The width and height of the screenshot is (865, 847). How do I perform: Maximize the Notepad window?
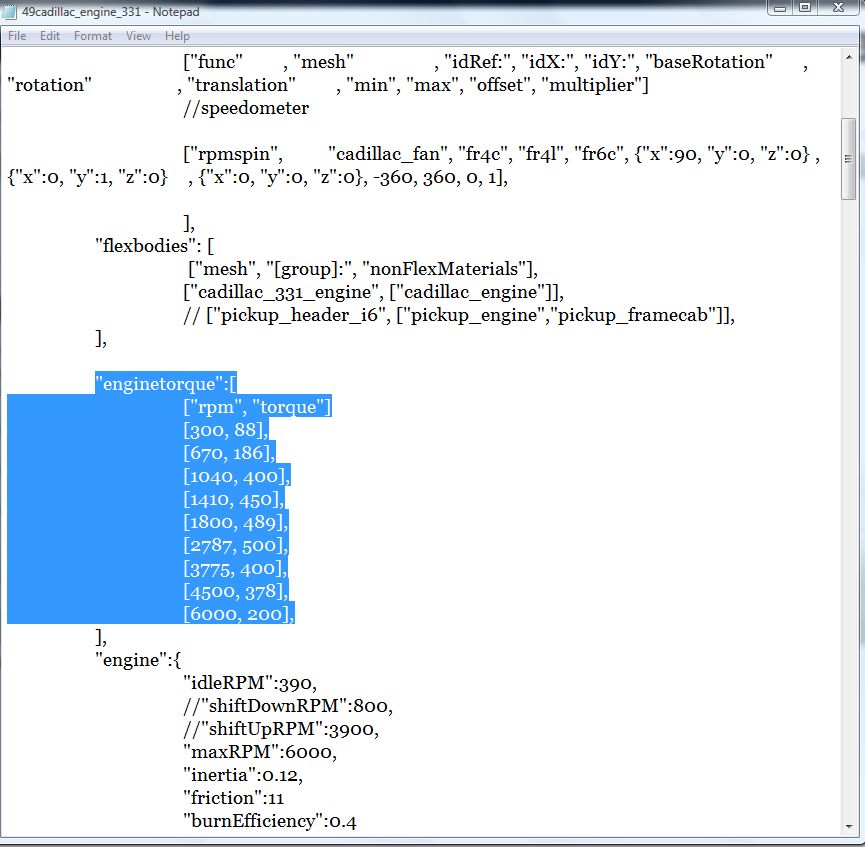(x=805, y=8)
